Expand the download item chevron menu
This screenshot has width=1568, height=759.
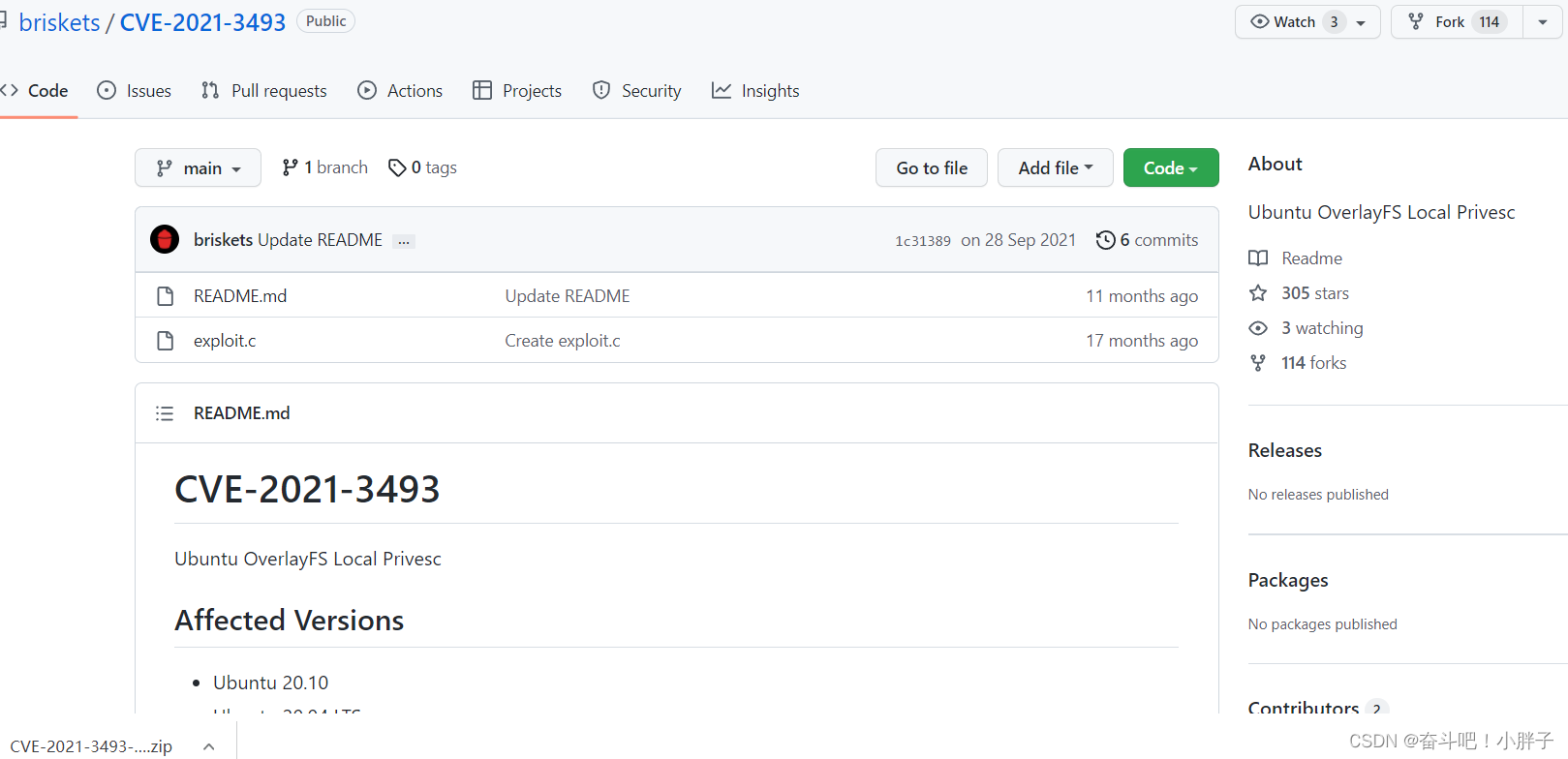209,746
